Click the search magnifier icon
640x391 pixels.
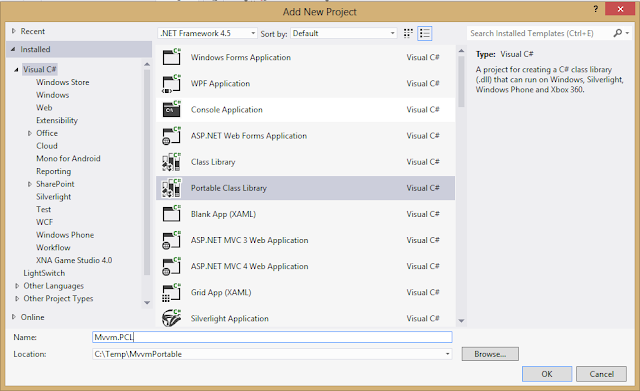pyautogui.click(x=618, y=33)
